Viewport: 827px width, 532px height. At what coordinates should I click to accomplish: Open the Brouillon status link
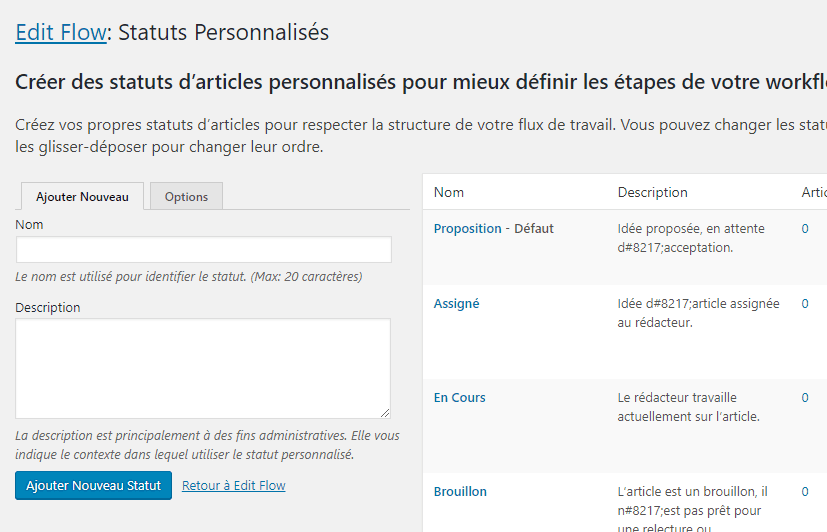460,491
